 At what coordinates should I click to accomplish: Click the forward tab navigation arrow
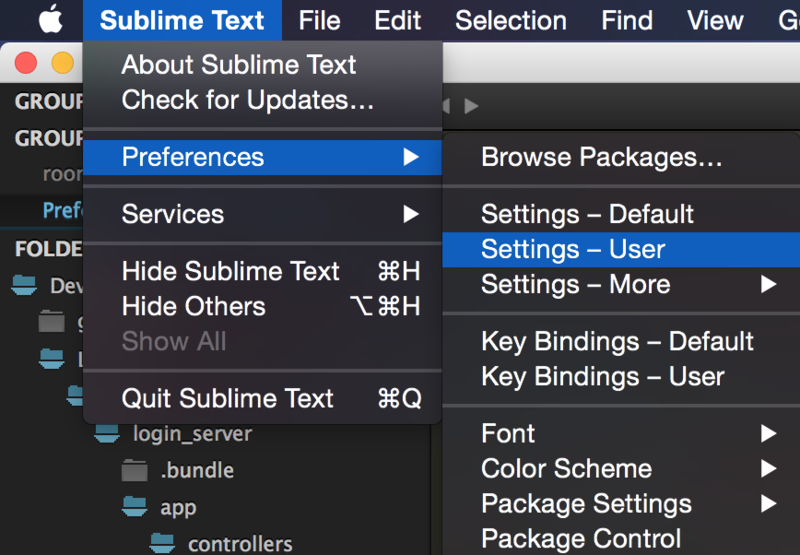click(x=471, y=105)
